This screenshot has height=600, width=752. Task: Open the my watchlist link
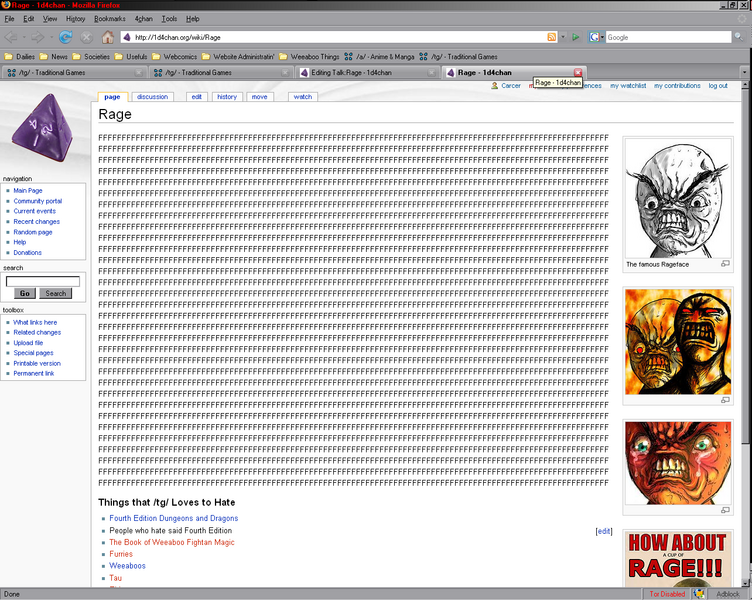(x=628, y=85)
